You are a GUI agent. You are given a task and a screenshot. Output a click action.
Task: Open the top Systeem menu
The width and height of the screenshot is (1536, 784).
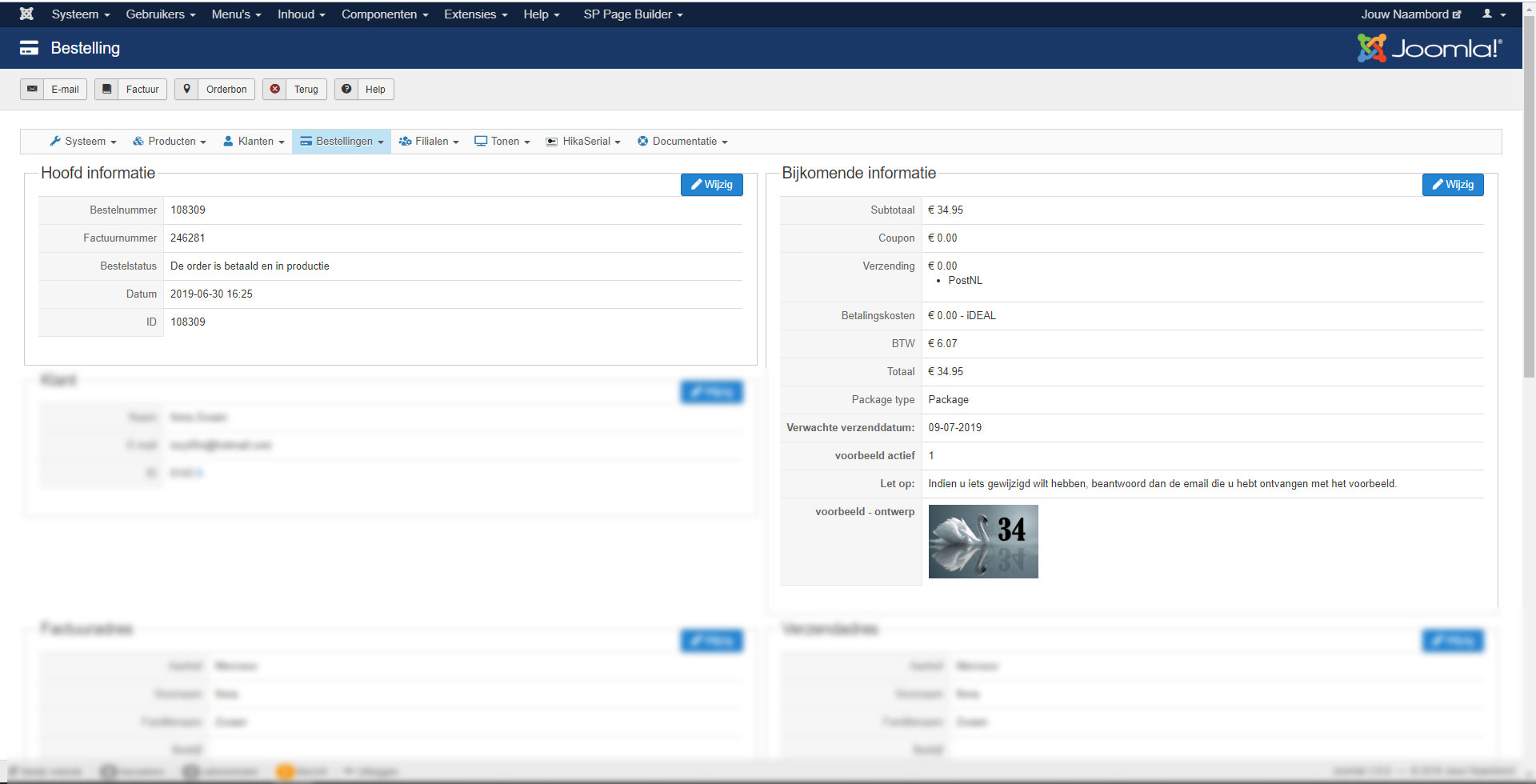click(81, 14)
